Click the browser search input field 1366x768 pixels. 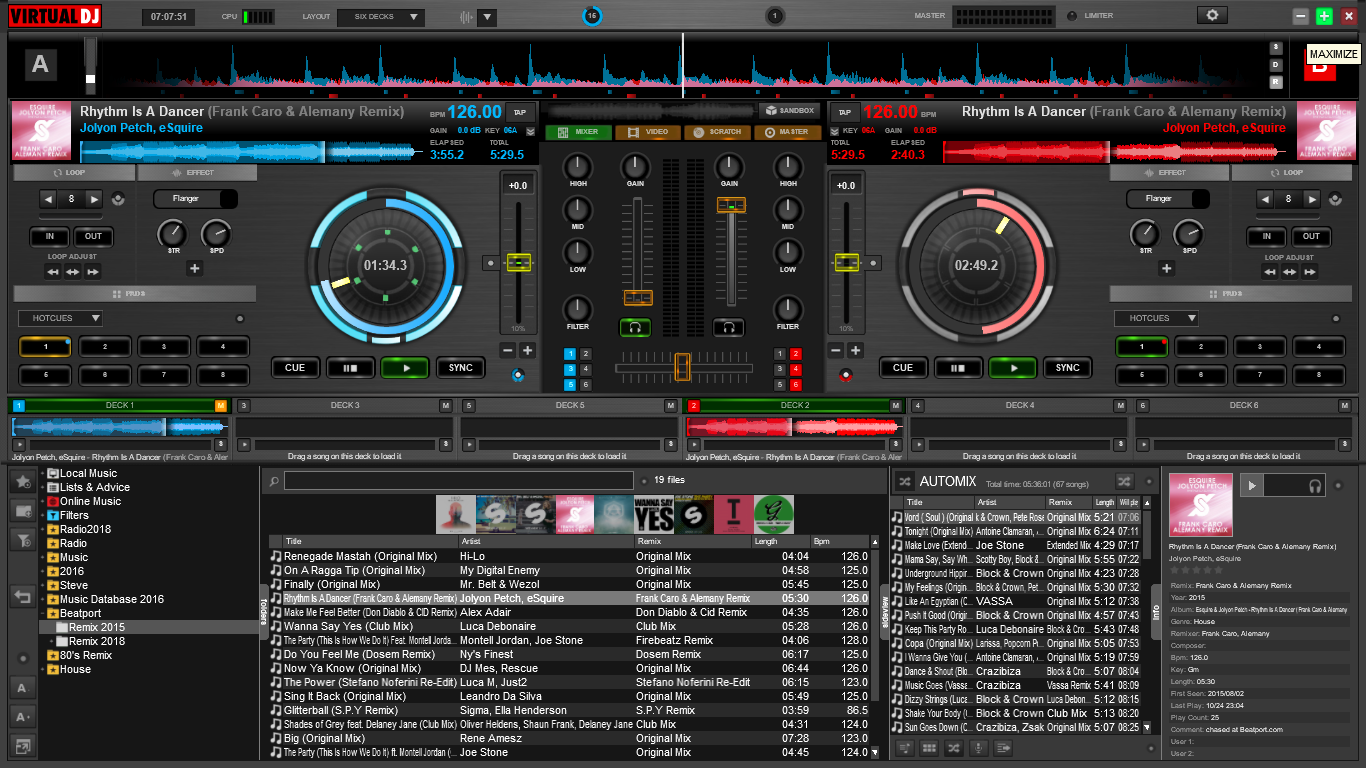click(x=458, y=481)
